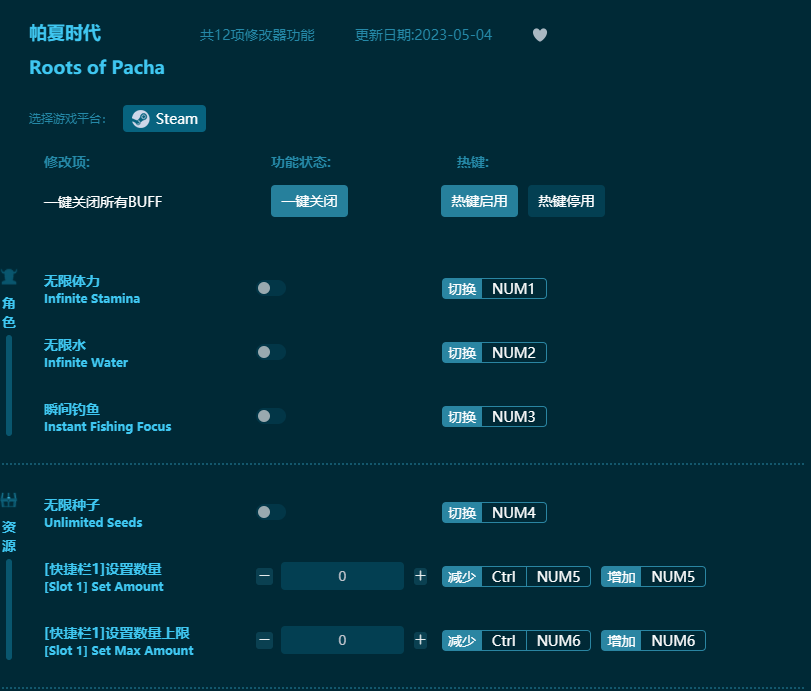Click the 修改项: column header
Screen dimensions: 811x691
point(67,162)
